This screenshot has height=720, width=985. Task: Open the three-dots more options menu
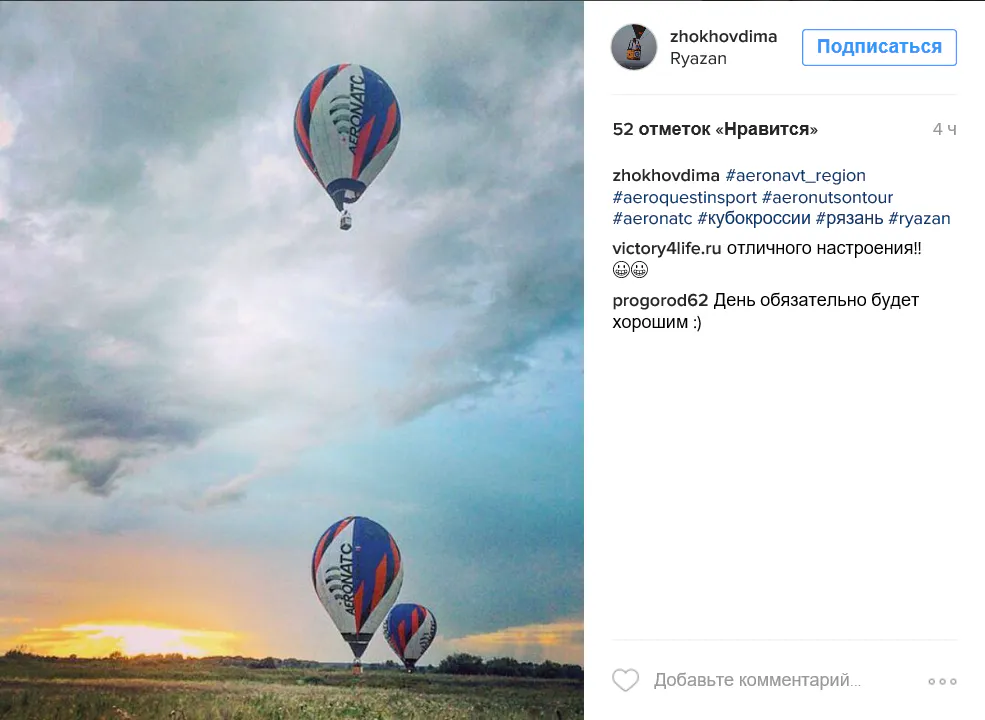tap(942, 681)
